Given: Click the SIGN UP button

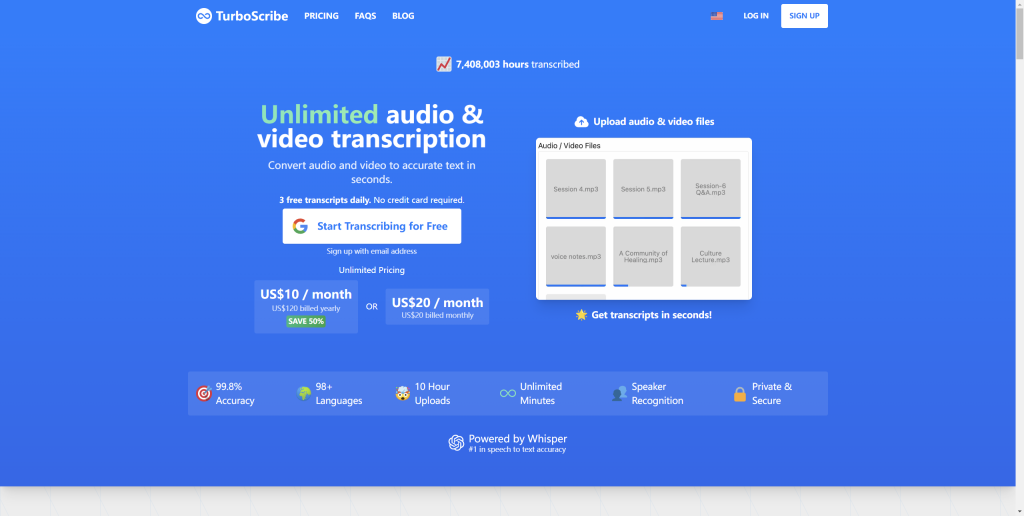Looking at the screenshot, I should pos(804,16).
